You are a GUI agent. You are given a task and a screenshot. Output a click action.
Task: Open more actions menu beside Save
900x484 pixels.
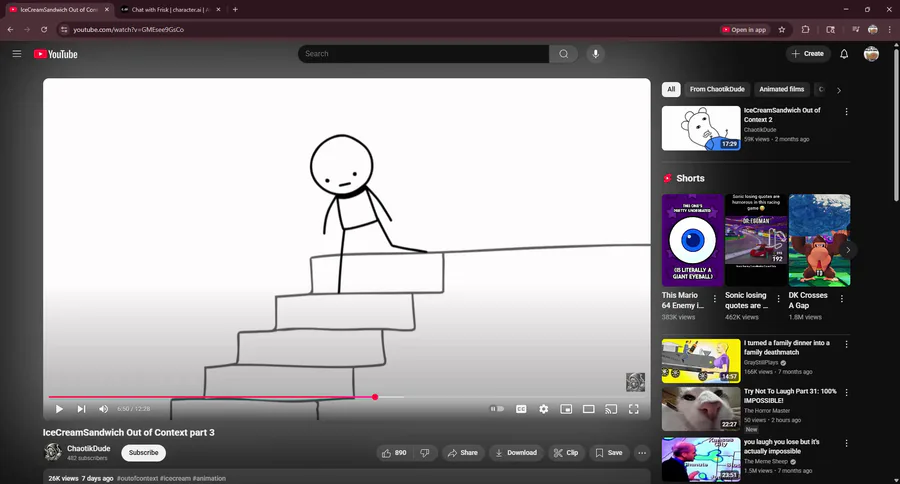pyautogui.click(x=642, y=453)
